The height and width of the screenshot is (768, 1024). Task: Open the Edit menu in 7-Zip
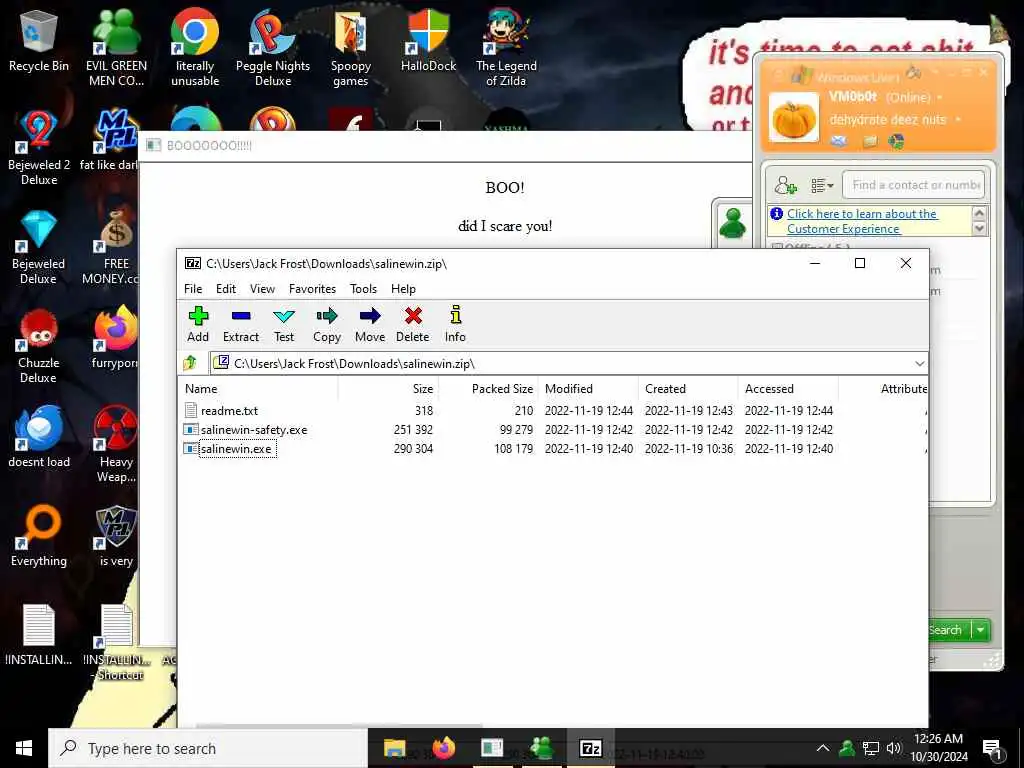tap(226, 289)
